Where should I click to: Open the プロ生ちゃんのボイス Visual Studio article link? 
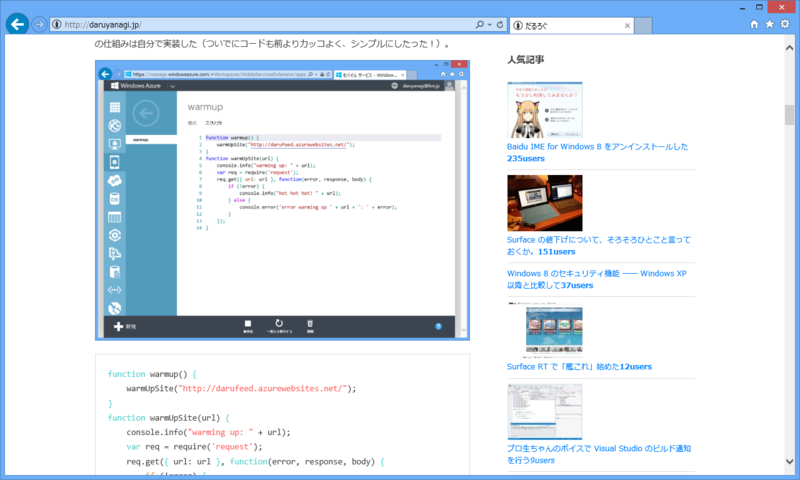coord(598,454)
